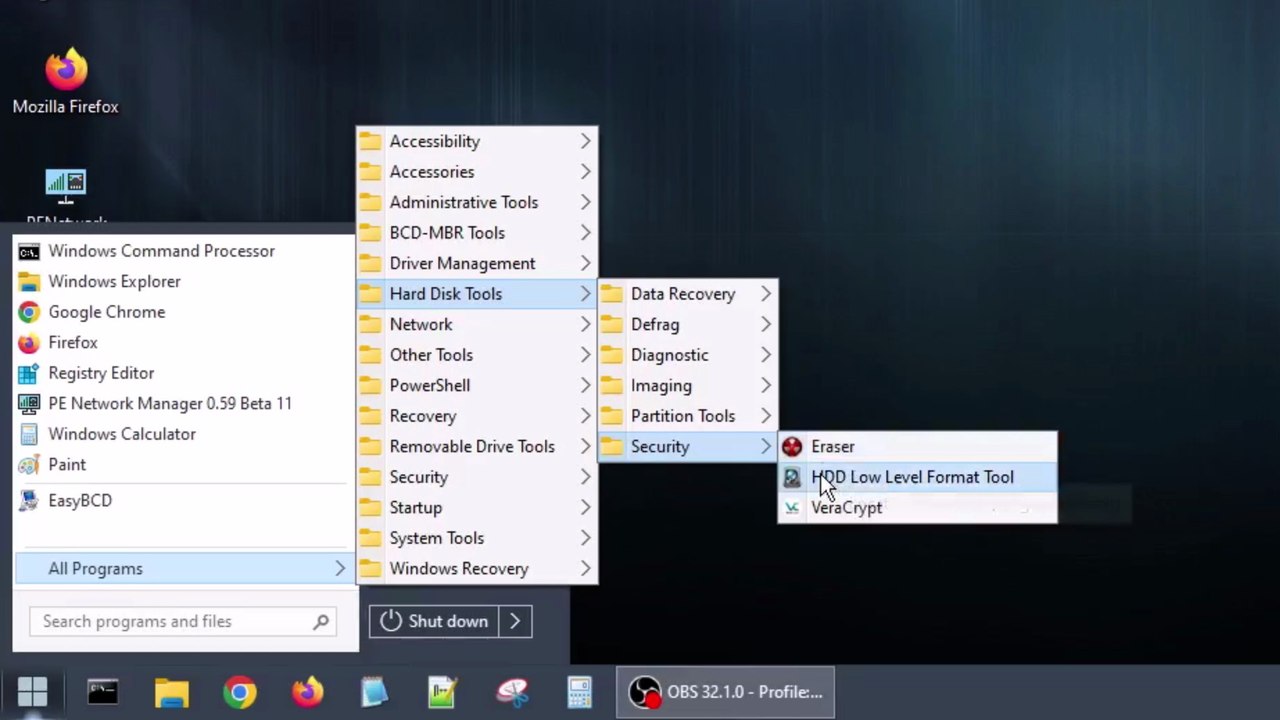Launch Google Chrome from the Start menu list

[184, 312]
